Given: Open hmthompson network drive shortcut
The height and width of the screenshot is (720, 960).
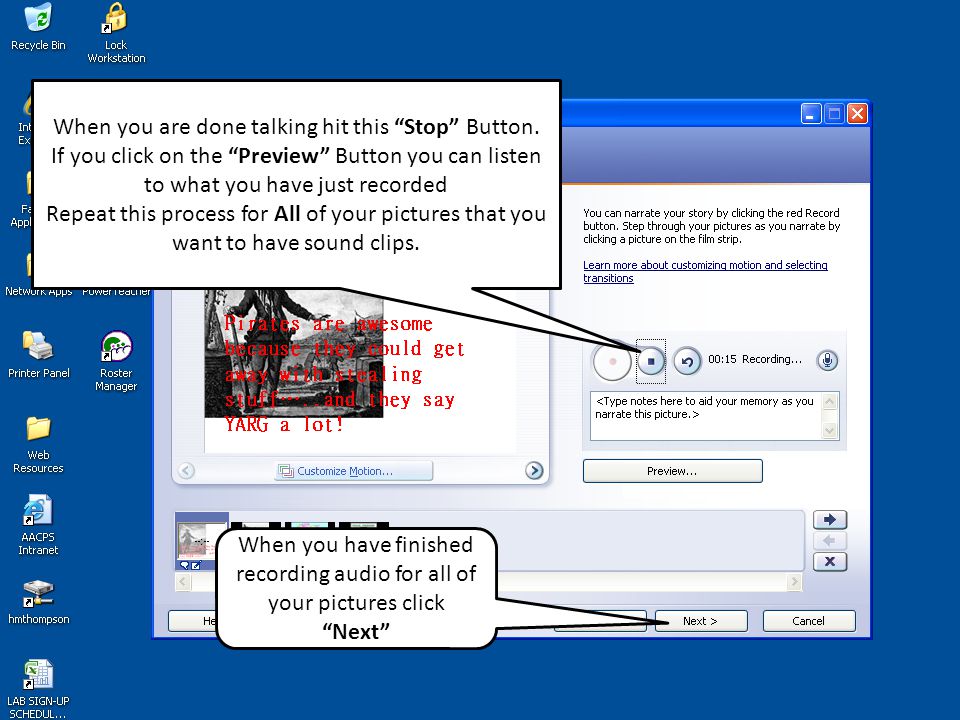Looking at the screenshot, I should click(38, 602).
